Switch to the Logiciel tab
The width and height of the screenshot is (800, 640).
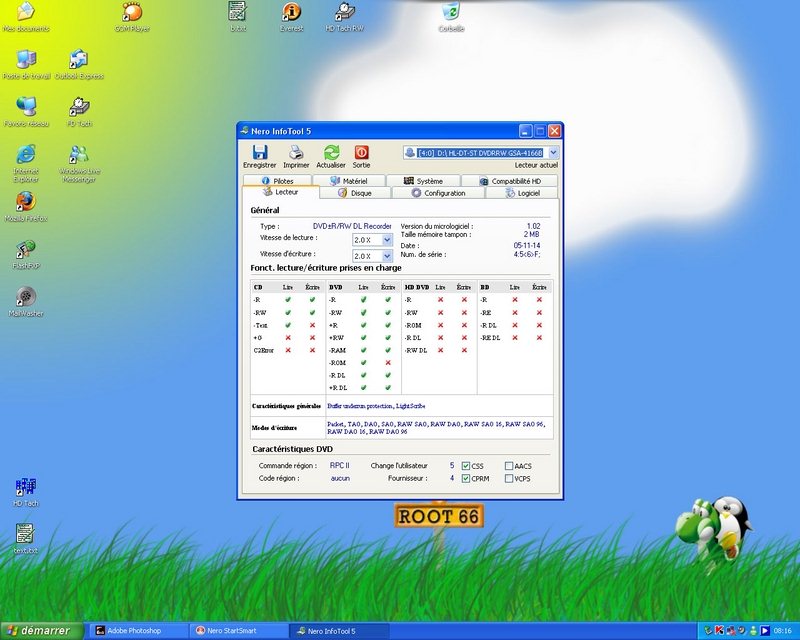coord(522,193)
